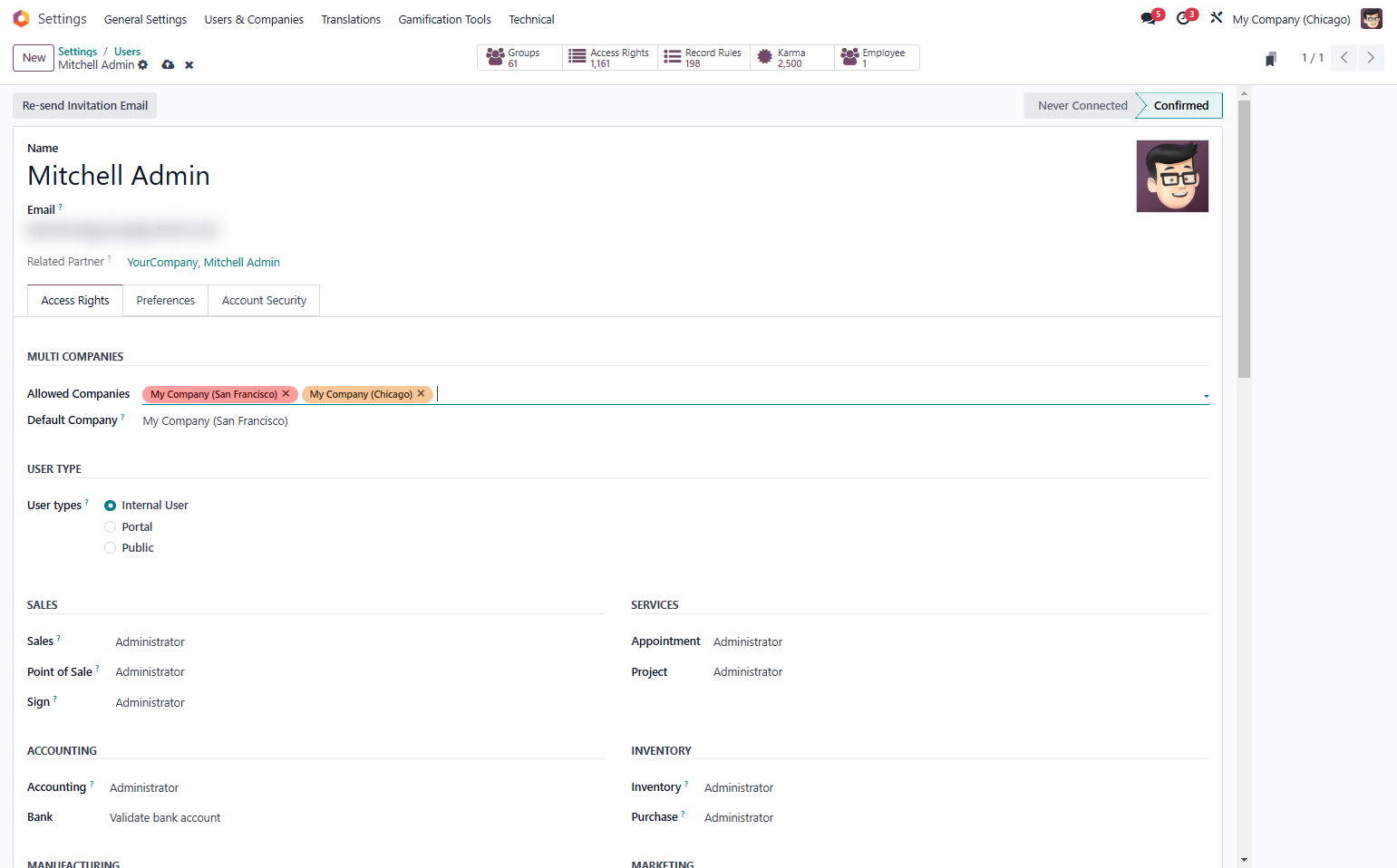Go to the previous record arrow
The width and height of the screenshot is (1397, 868).
coord(1344,58)
